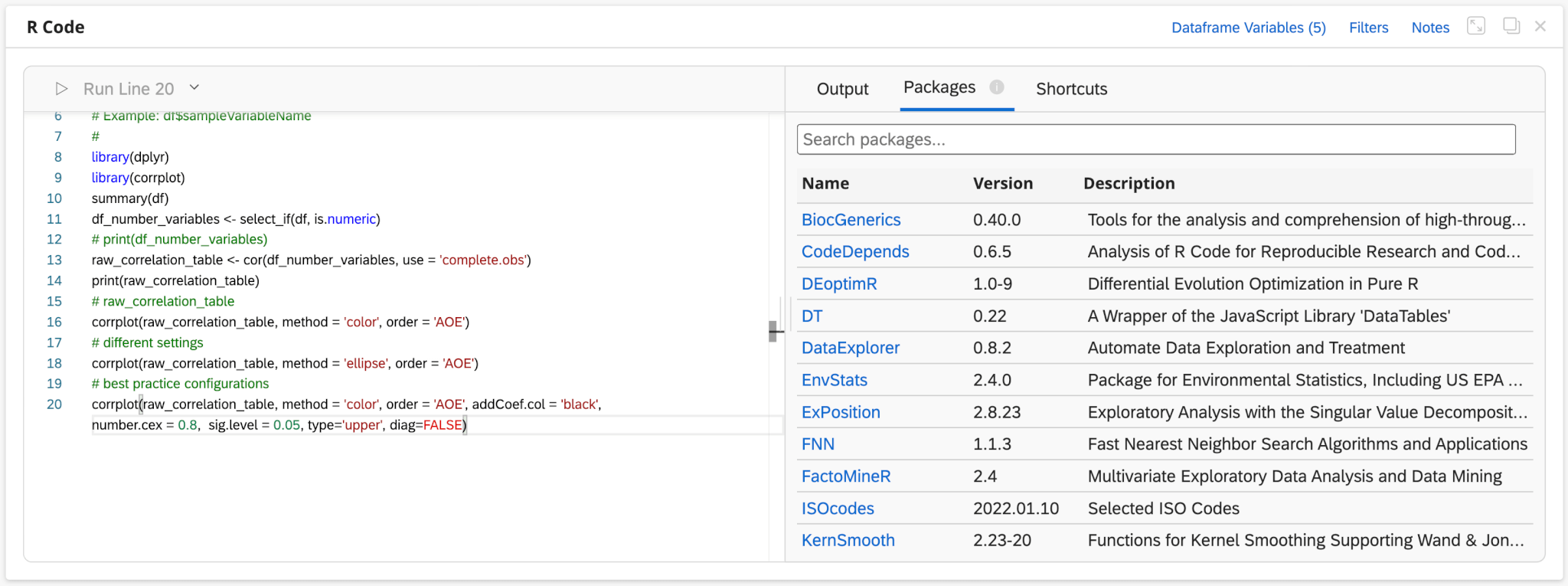Click DT description about DataTables wrapper
1568x586 pixels.
(x=1269, y=316)
